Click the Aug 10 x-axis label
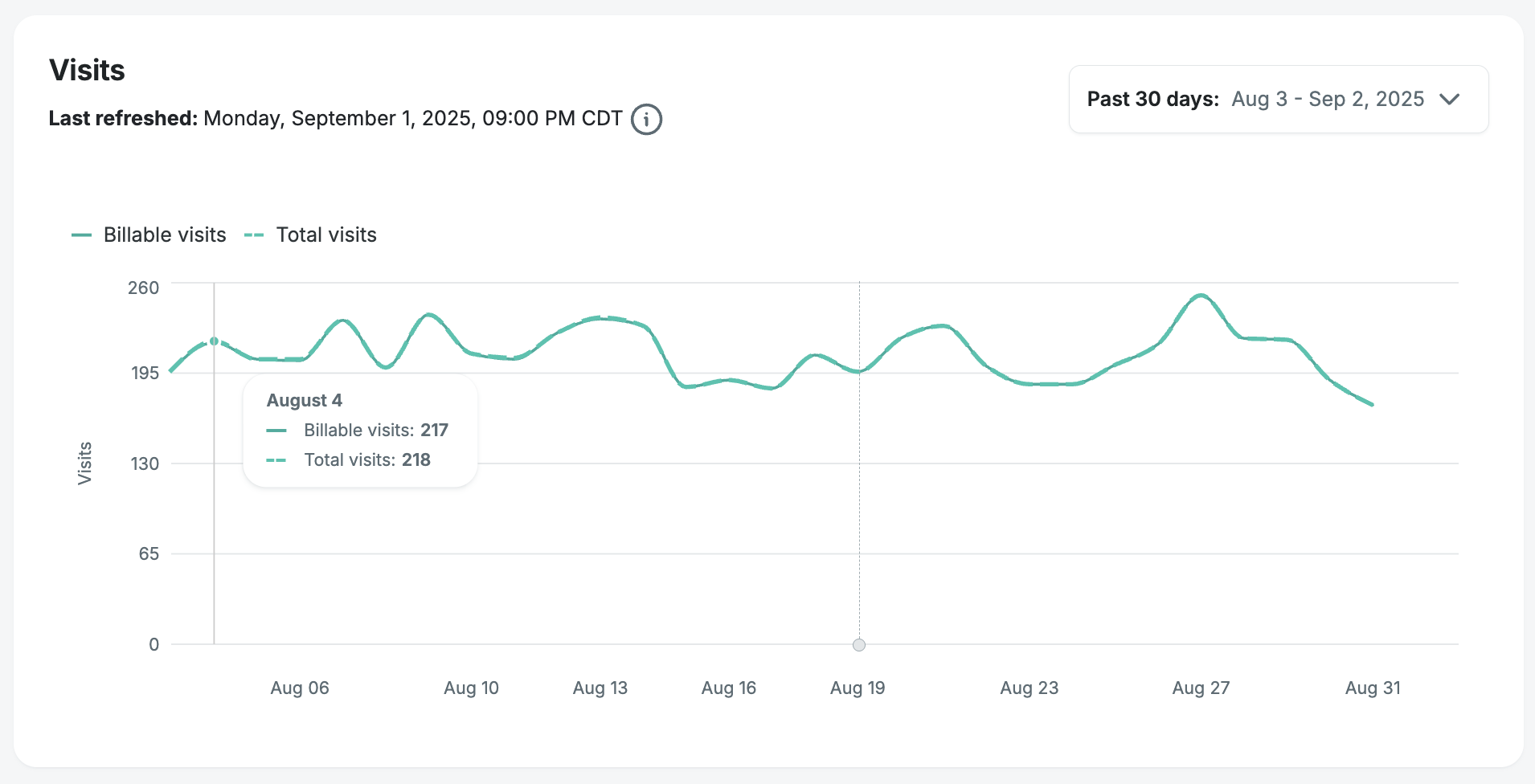The image size is (1535, 784). 471,688
